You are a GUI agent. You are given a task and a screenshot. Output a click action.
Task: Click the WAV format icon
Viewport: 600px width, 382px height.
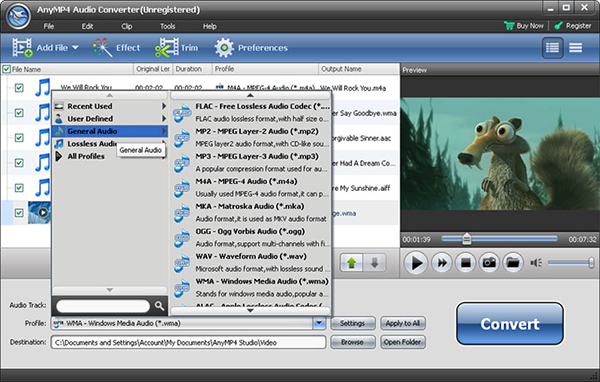tap(182, 263)
